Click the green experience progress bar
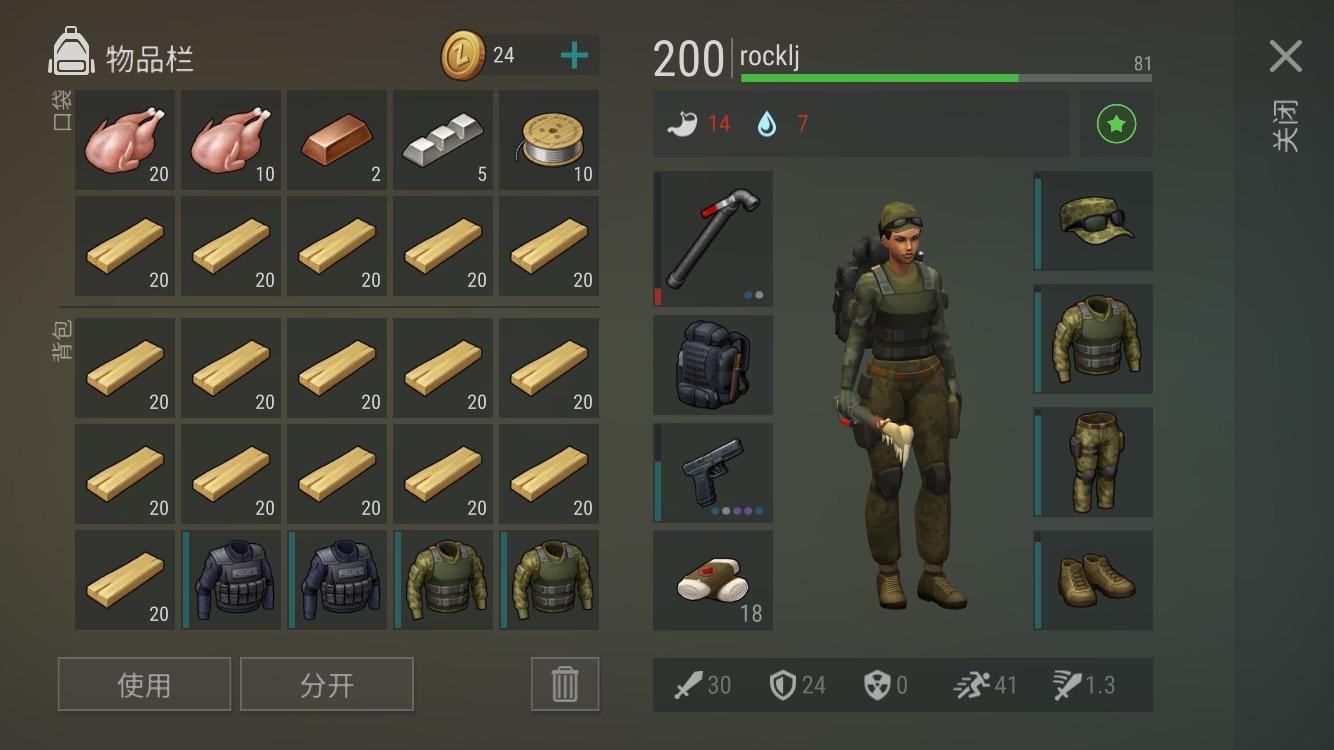The height and width of the screenshot is (750, 1334). (946, 77)
